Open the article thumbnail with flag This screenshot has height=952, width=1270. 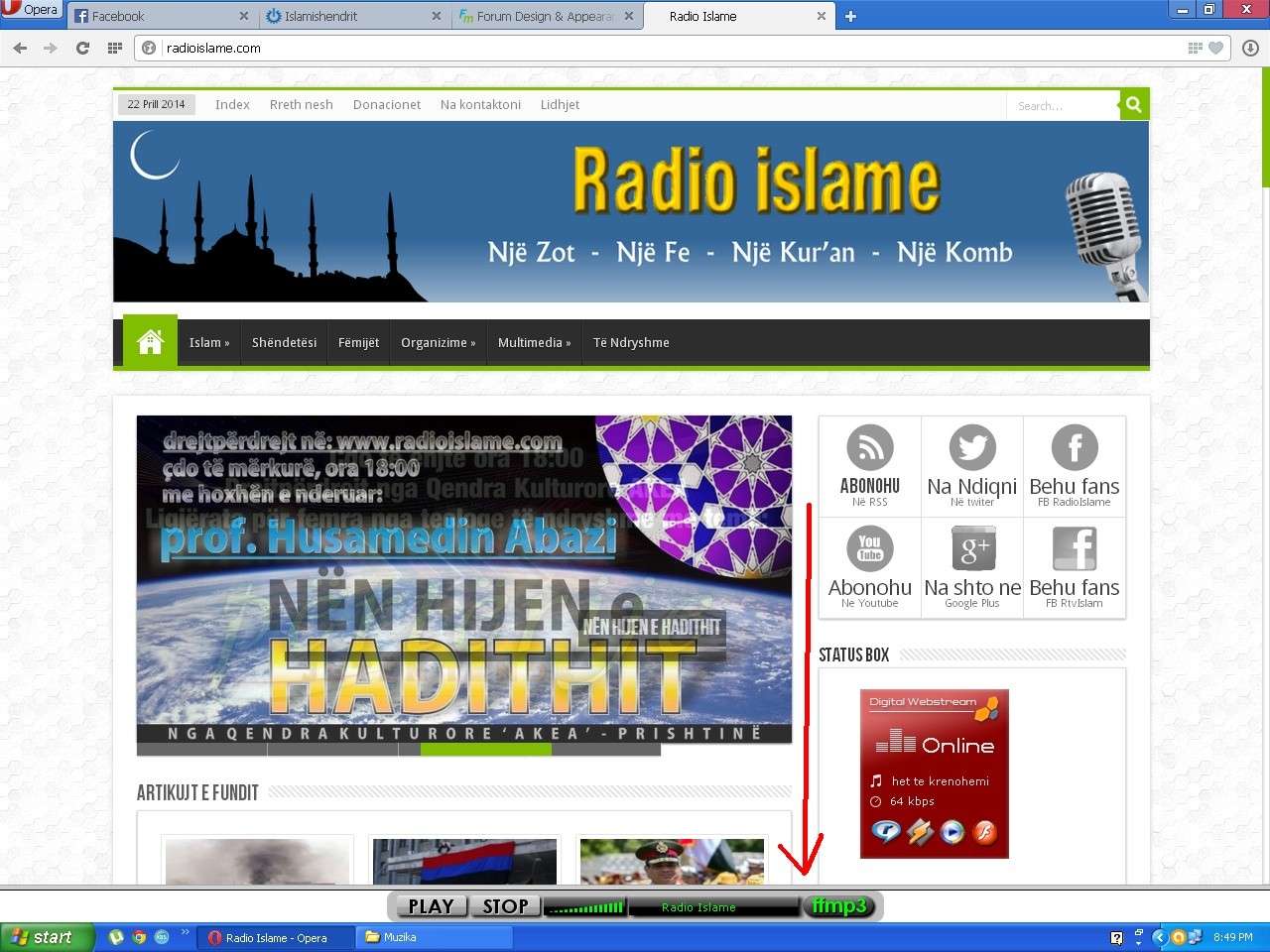464,861
